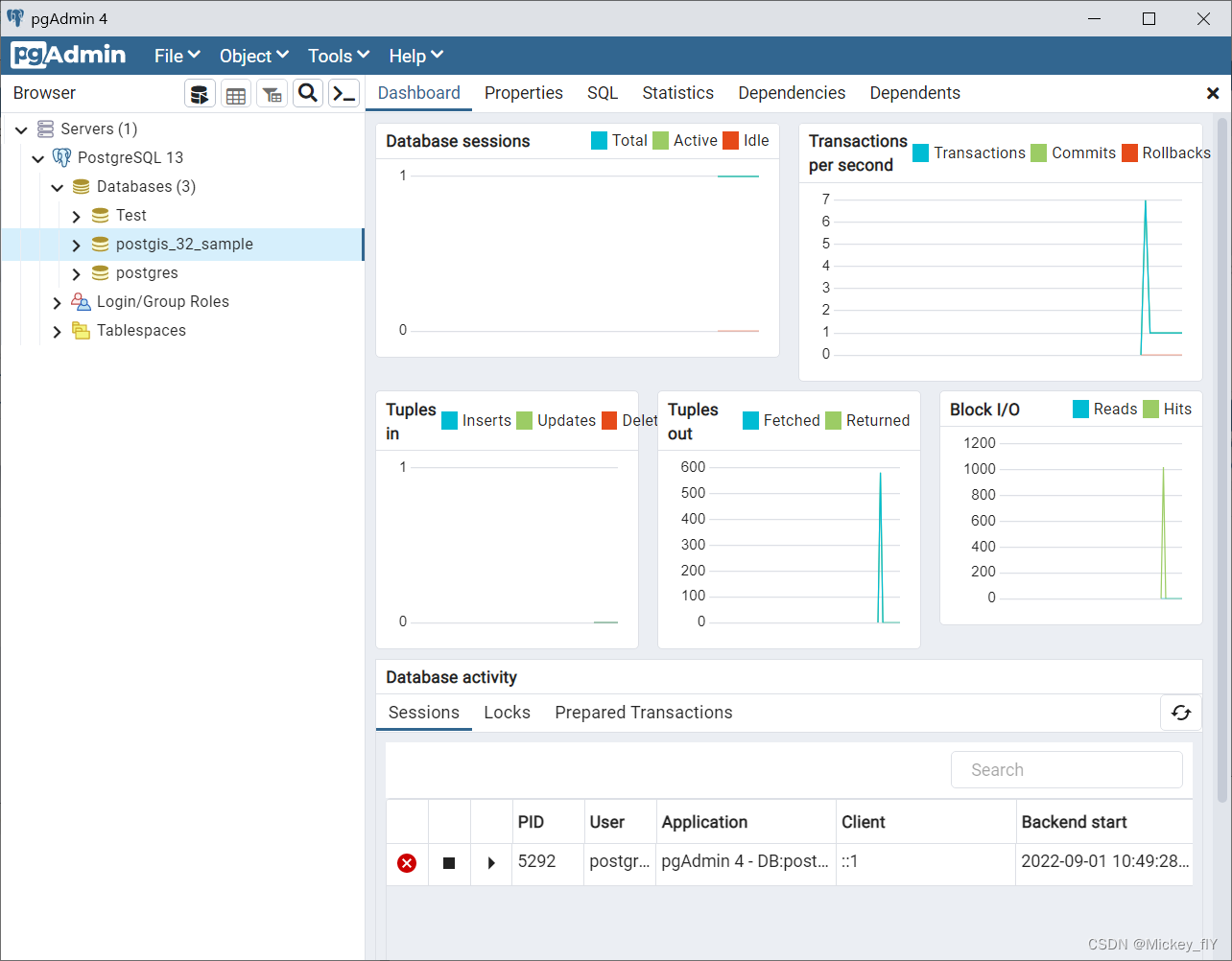Expand details arrow for PID 5292 row
The image size is (1232, 961).
click(491, 863)
